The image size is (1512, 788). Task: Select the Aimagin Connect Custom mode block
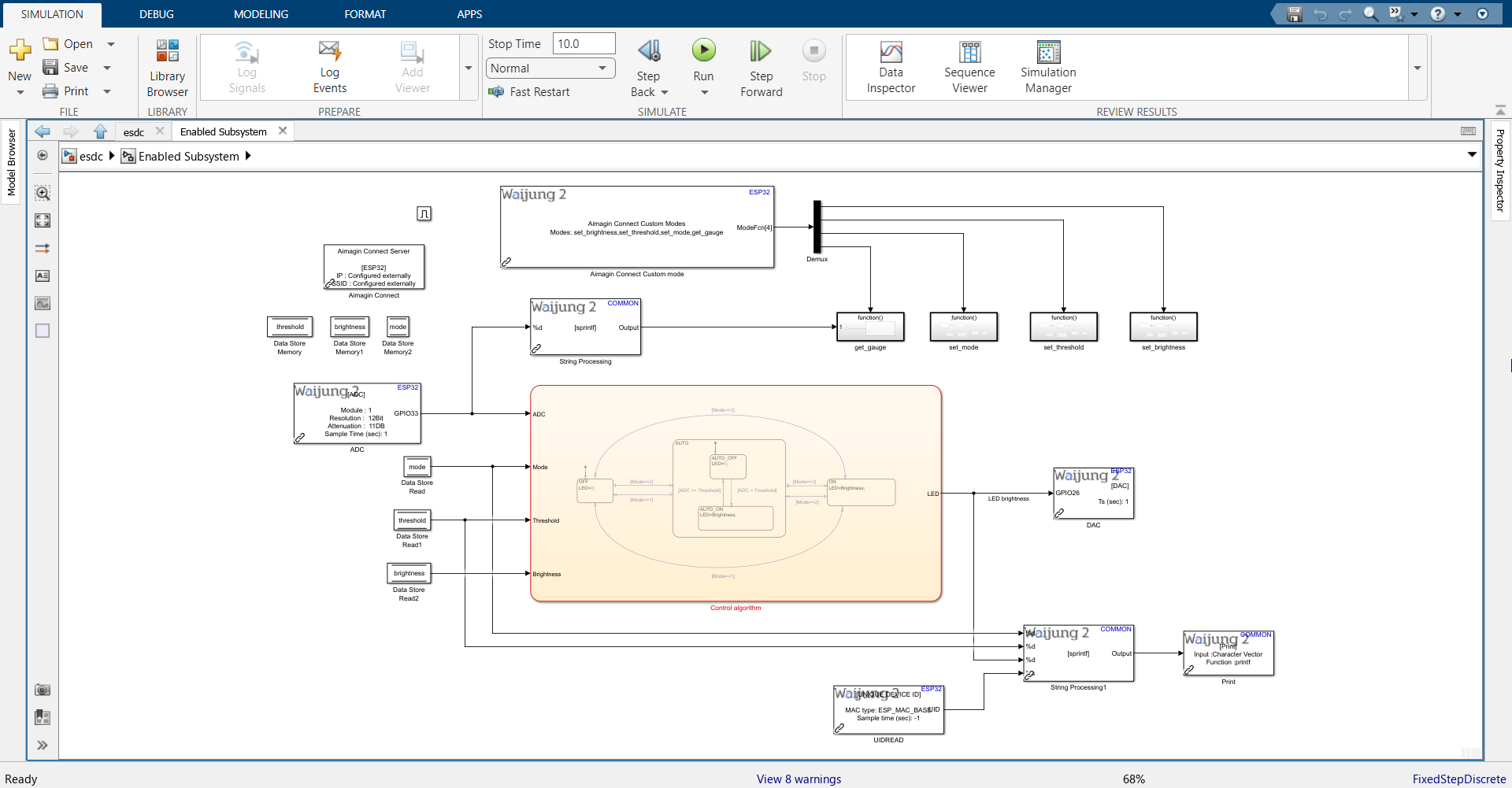click(637, 227)
